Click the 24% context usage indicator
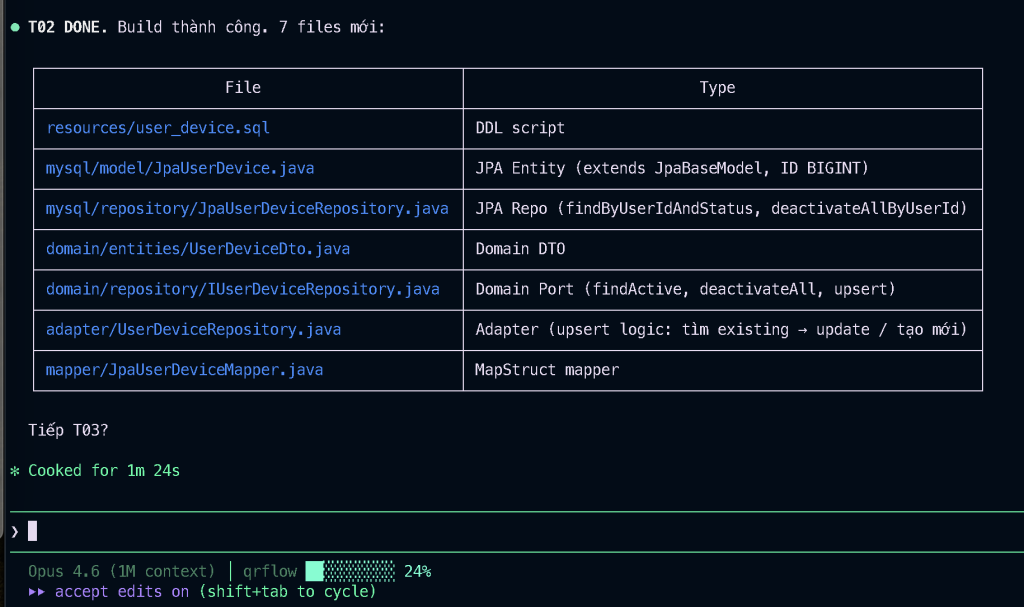Viewport: 1024px width, 607px height. 417,571
